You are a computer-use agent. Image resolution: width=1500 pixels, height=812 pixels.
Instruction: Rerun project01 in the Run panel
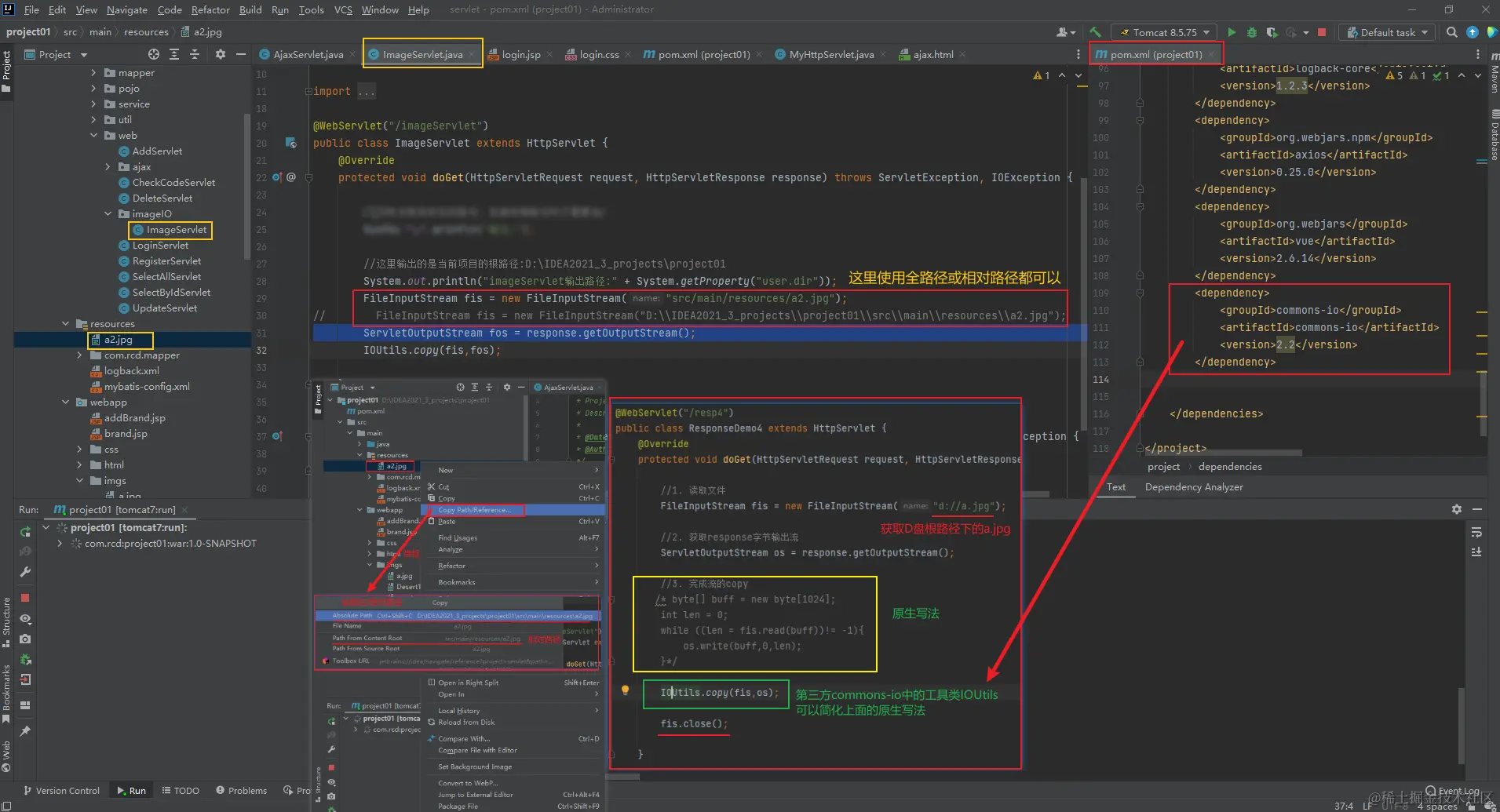pyautogui.click(x=25, y=531)
